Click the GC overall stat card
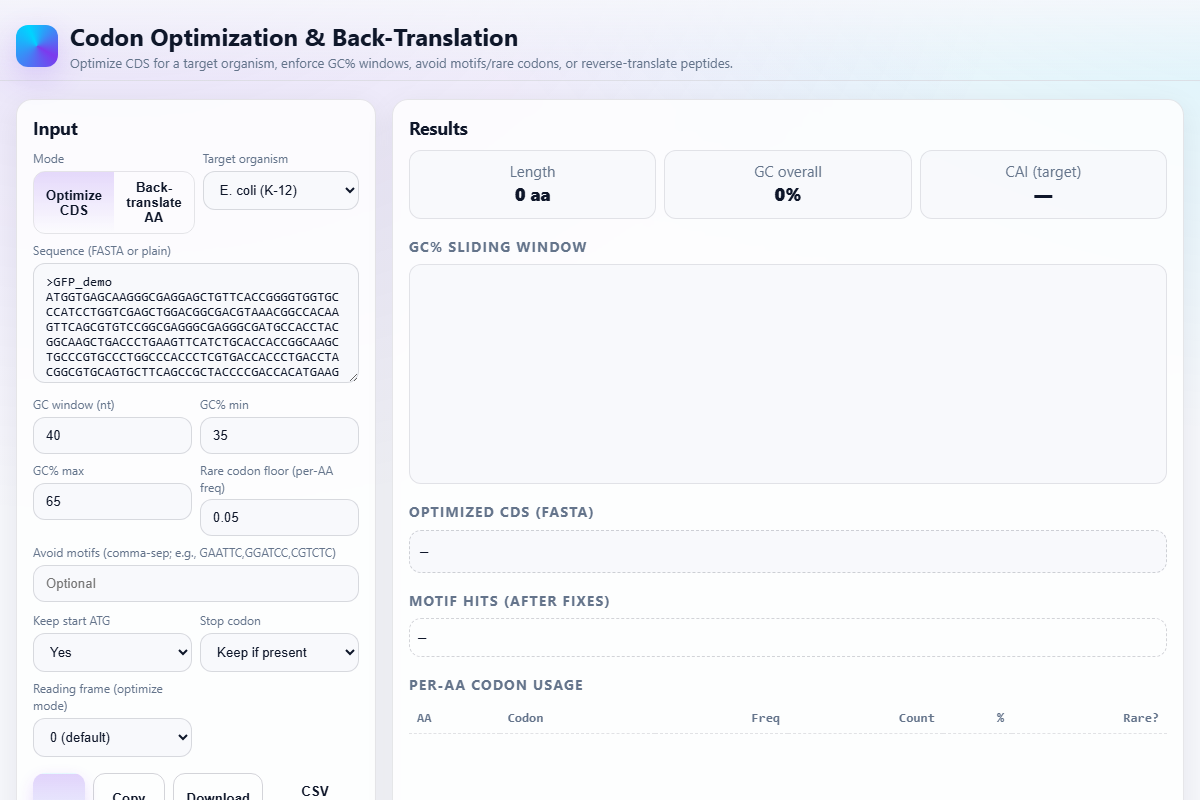Screen dimensions: 1200x800 click(788, 184)
